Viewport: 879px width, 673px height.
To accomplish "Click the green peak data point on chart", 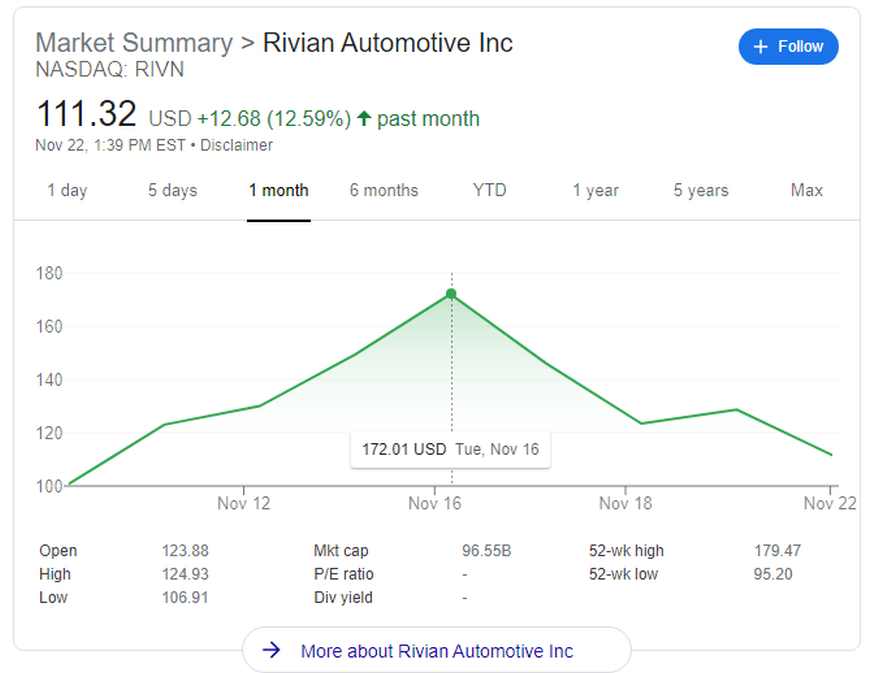I will [451, 294].
